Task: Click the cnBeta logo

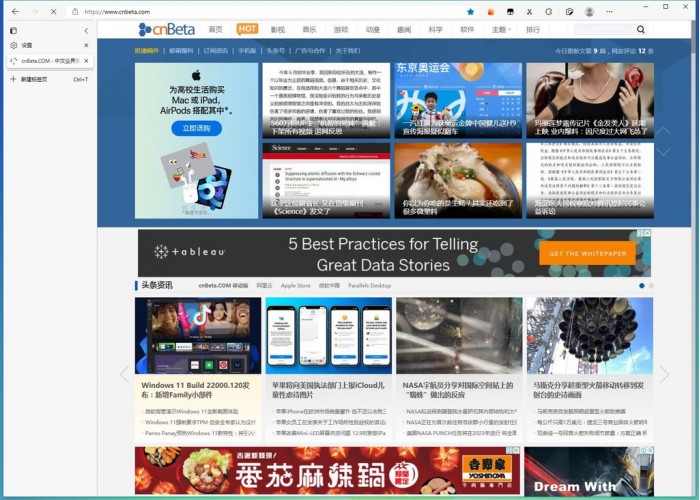Action: pos(167,29)
